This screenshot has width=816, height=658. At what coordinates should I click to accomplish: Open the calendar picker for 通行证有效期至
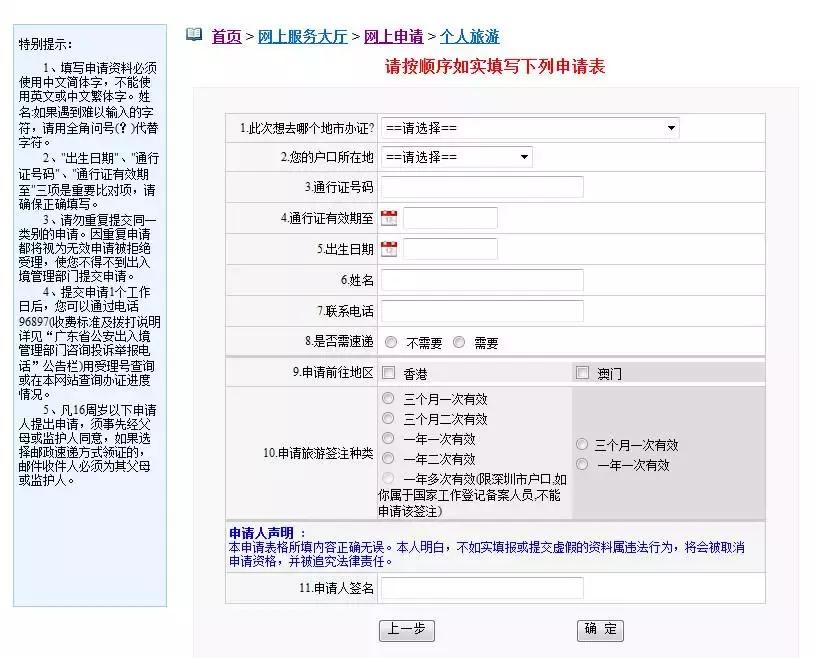387,218
